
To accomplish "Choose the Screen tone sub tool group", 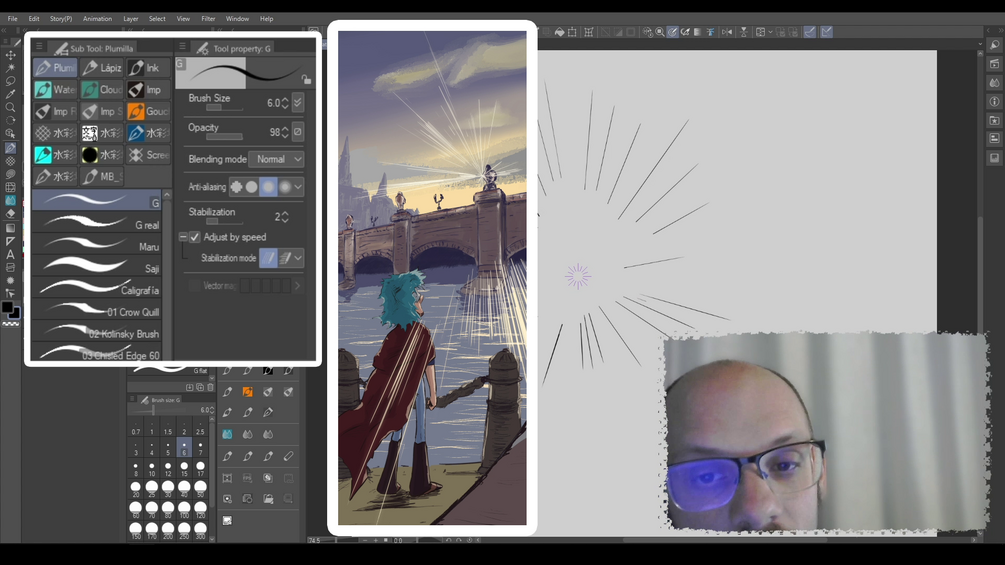I will pyautogui.click(x=148, y=154).
